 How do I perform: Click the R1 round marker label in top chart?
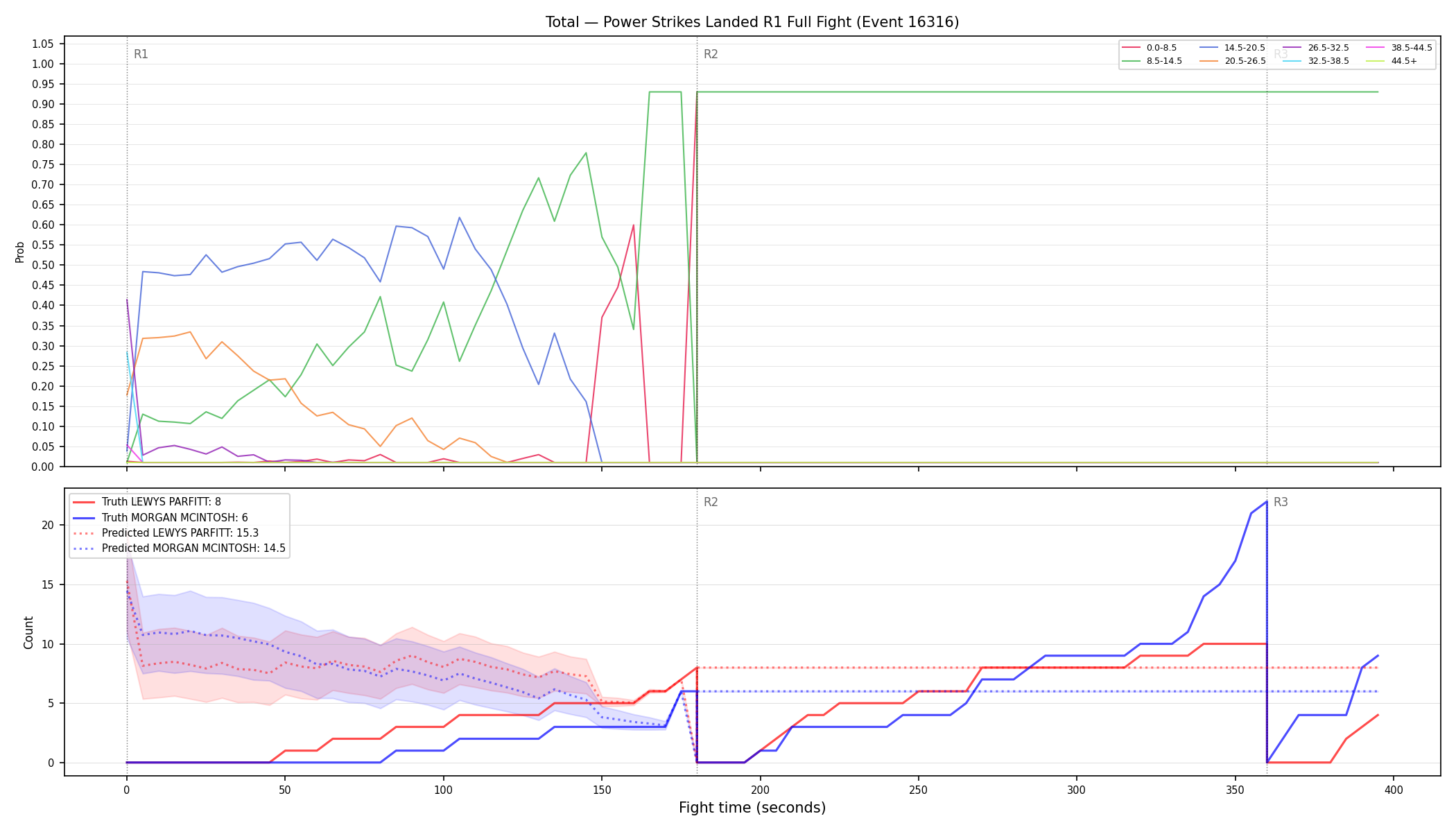point(141,54)
